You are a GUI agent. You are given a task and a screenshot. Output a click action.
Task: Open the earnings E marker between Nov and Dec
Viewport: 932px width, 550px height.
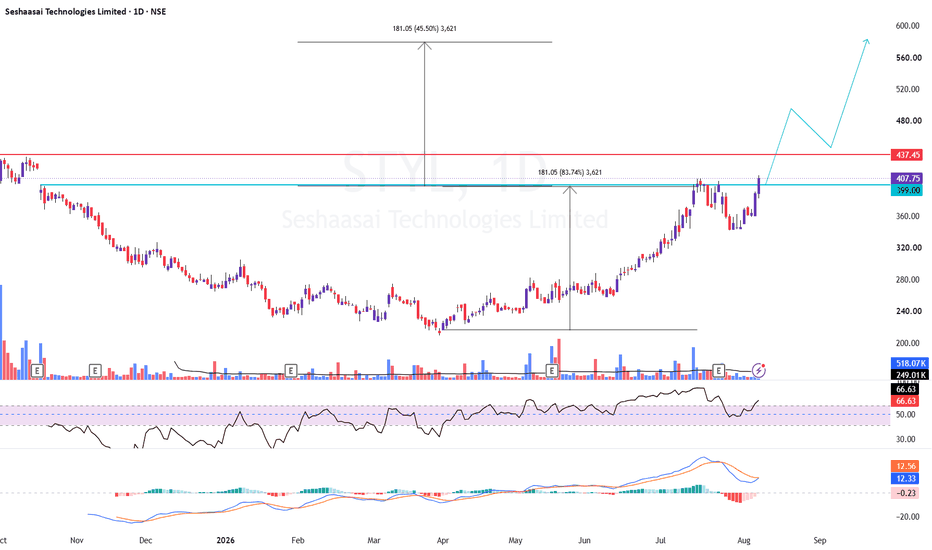(x=95, y=370)
